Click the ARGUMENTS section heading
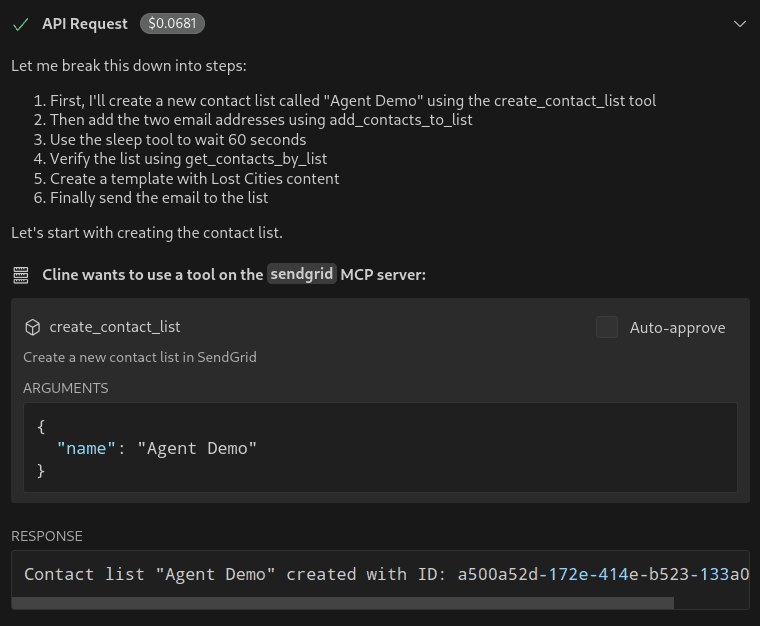Screen dimensions: 760x626 point(65,388)
